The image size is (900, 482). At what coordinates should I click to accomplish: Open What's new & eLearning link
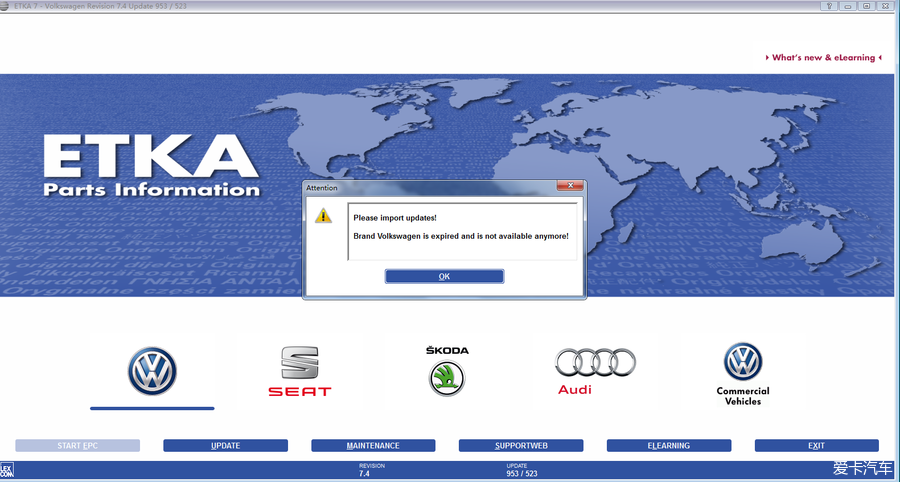tap(824, 57)
